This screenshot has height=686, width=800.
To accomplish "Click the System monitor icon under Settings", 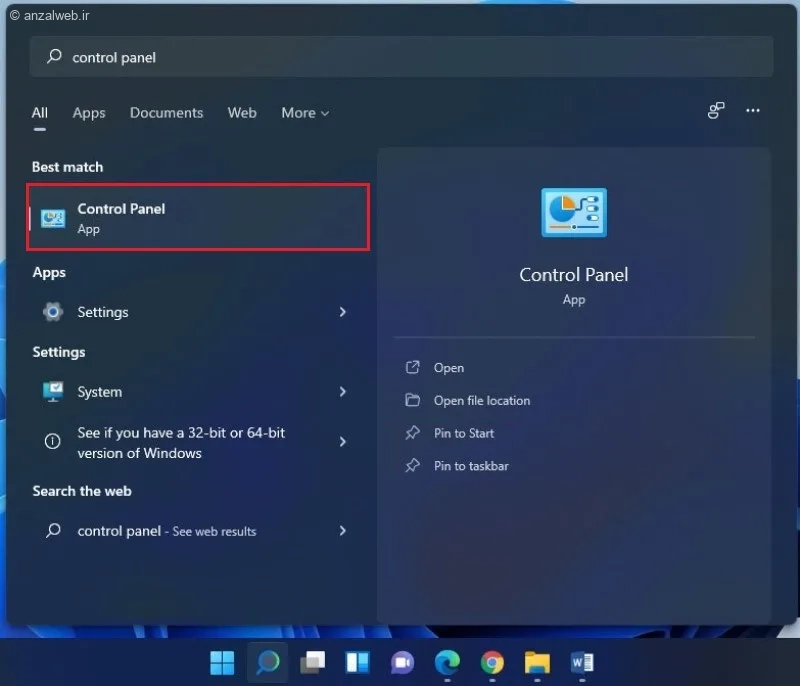I will [x=53, y=391].
